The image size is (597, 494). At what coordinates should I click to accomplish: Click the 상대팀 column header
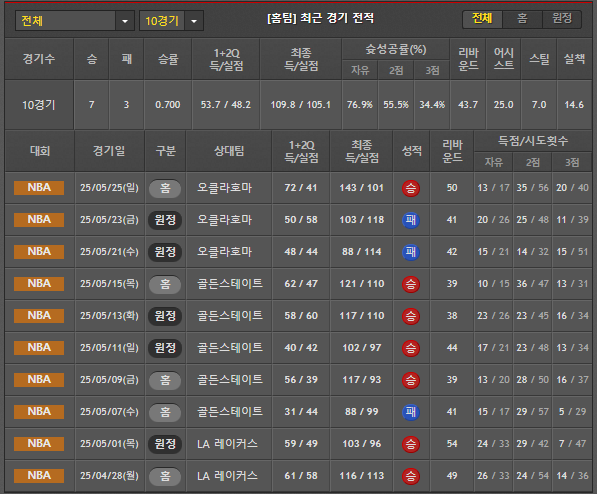coord(229,151)
